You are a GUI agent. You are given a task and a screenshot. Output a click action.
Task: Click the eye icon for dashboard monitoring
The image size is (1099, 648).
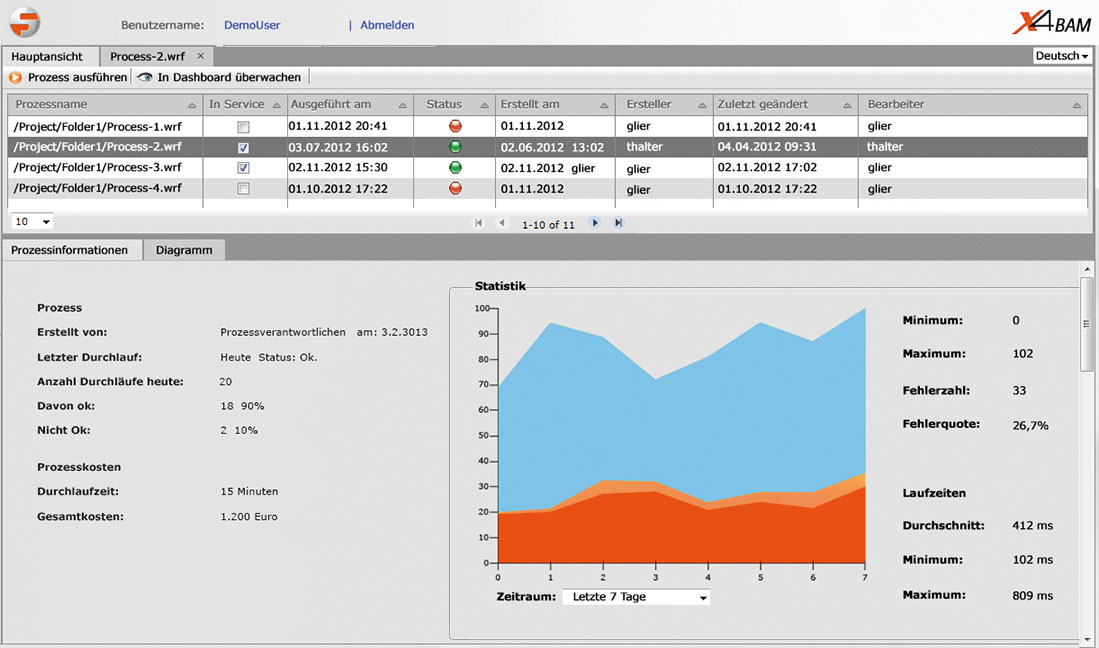pyautogui.click(x=145, y=77)
